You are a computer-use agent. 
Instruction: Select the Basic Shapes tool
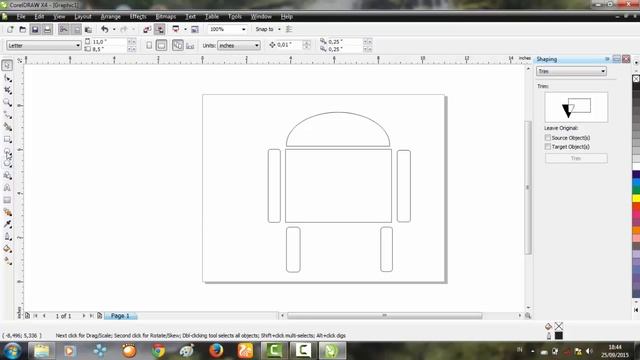[7, 176]
